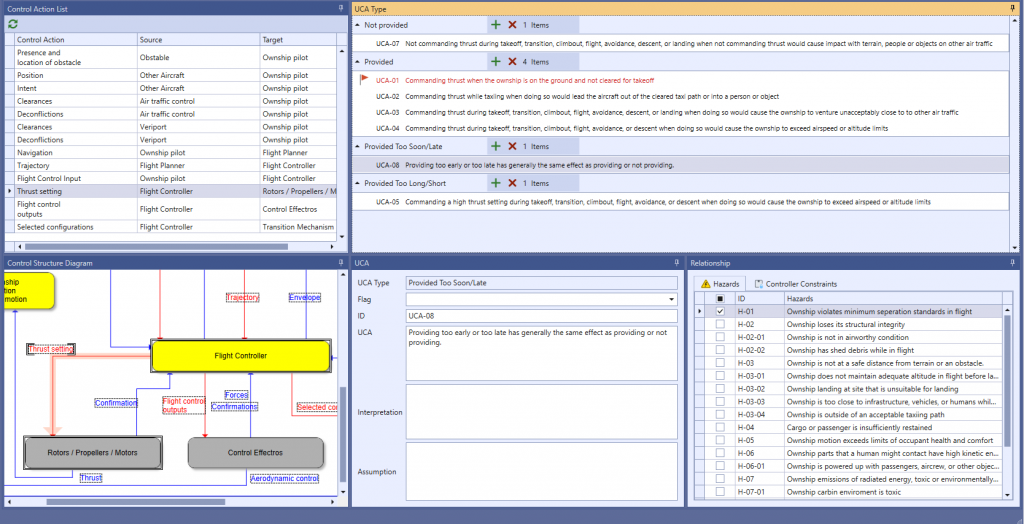Toggle the select-all checkbox in Hazards header
The image size is (1024, 524).
pos(720,298)
